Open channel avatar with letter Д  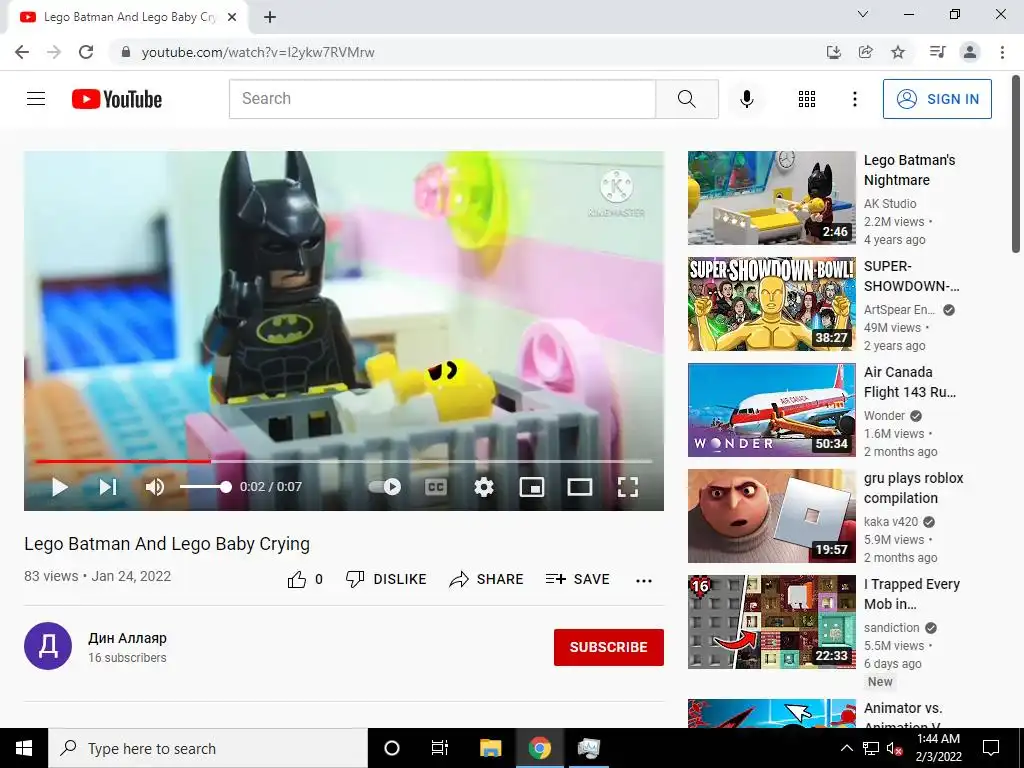(x=48, y=646)
